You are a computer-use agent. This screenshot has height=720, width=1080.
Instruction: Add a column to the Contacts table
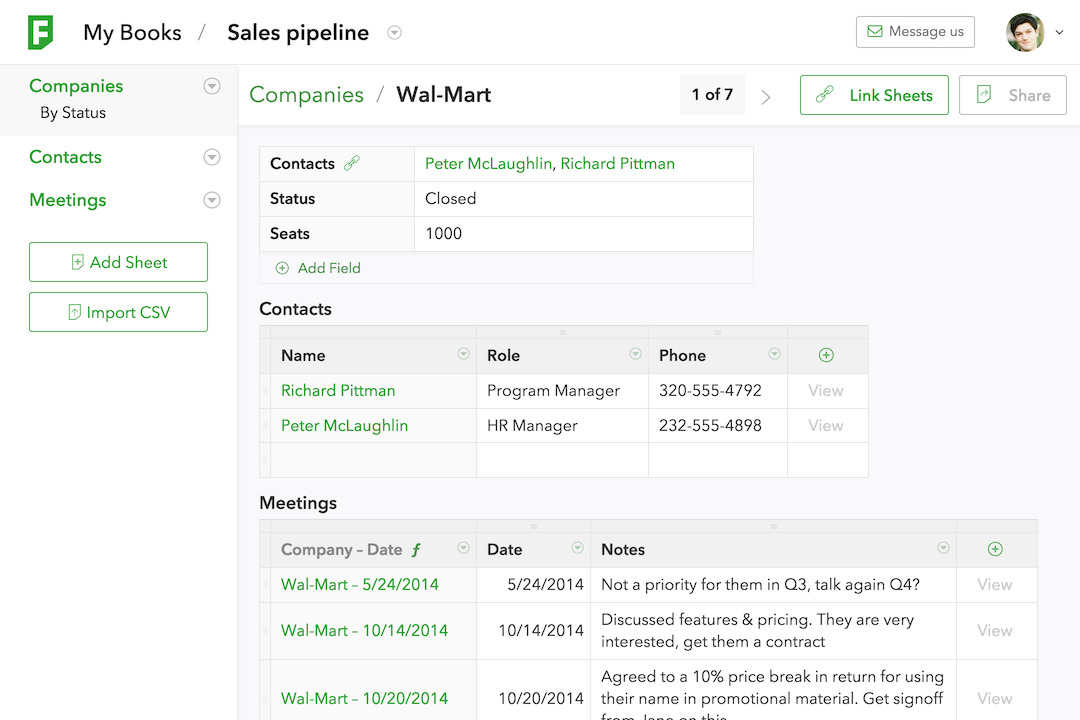[x=826, y=356]
